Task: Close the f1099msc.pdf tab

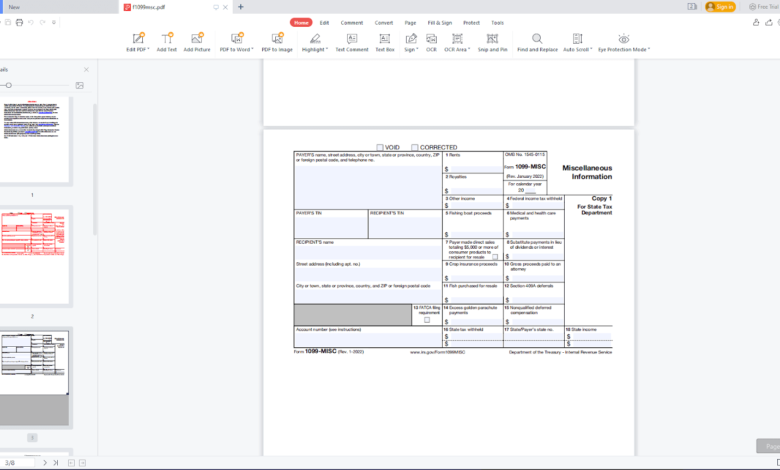Action: (x=225, y=7)
